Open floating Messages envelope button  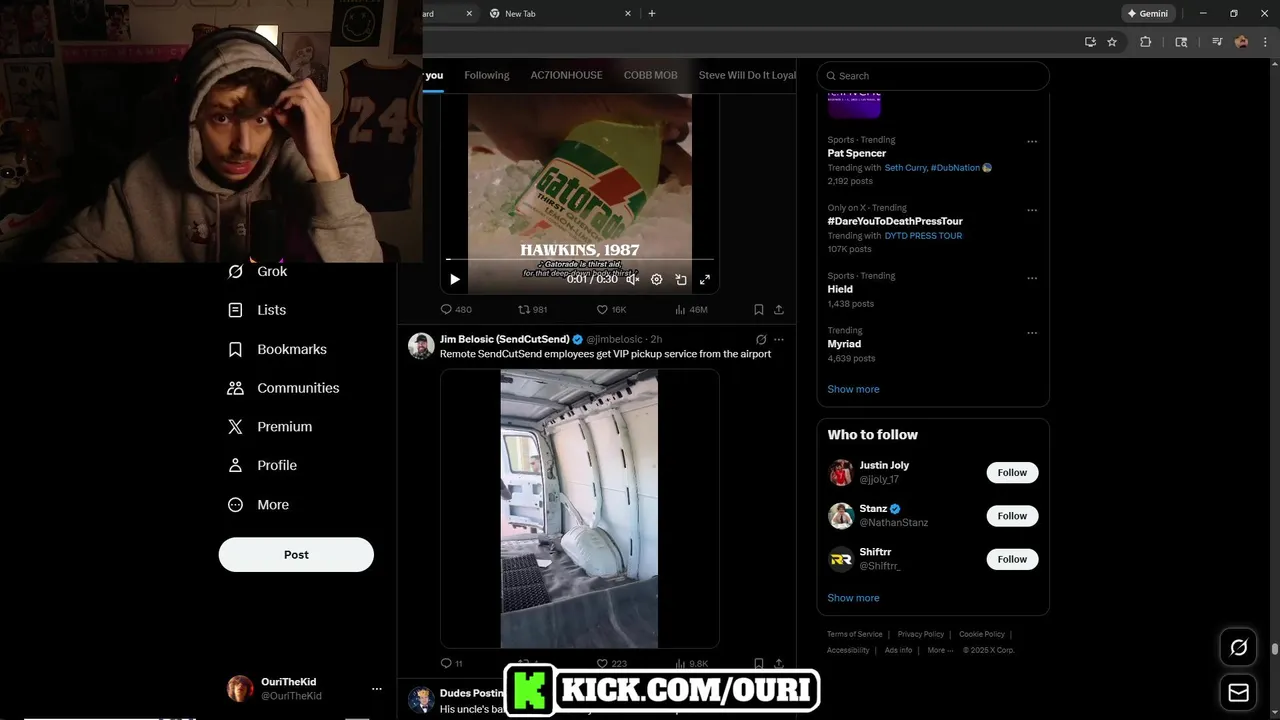(x=1238, y=693)
